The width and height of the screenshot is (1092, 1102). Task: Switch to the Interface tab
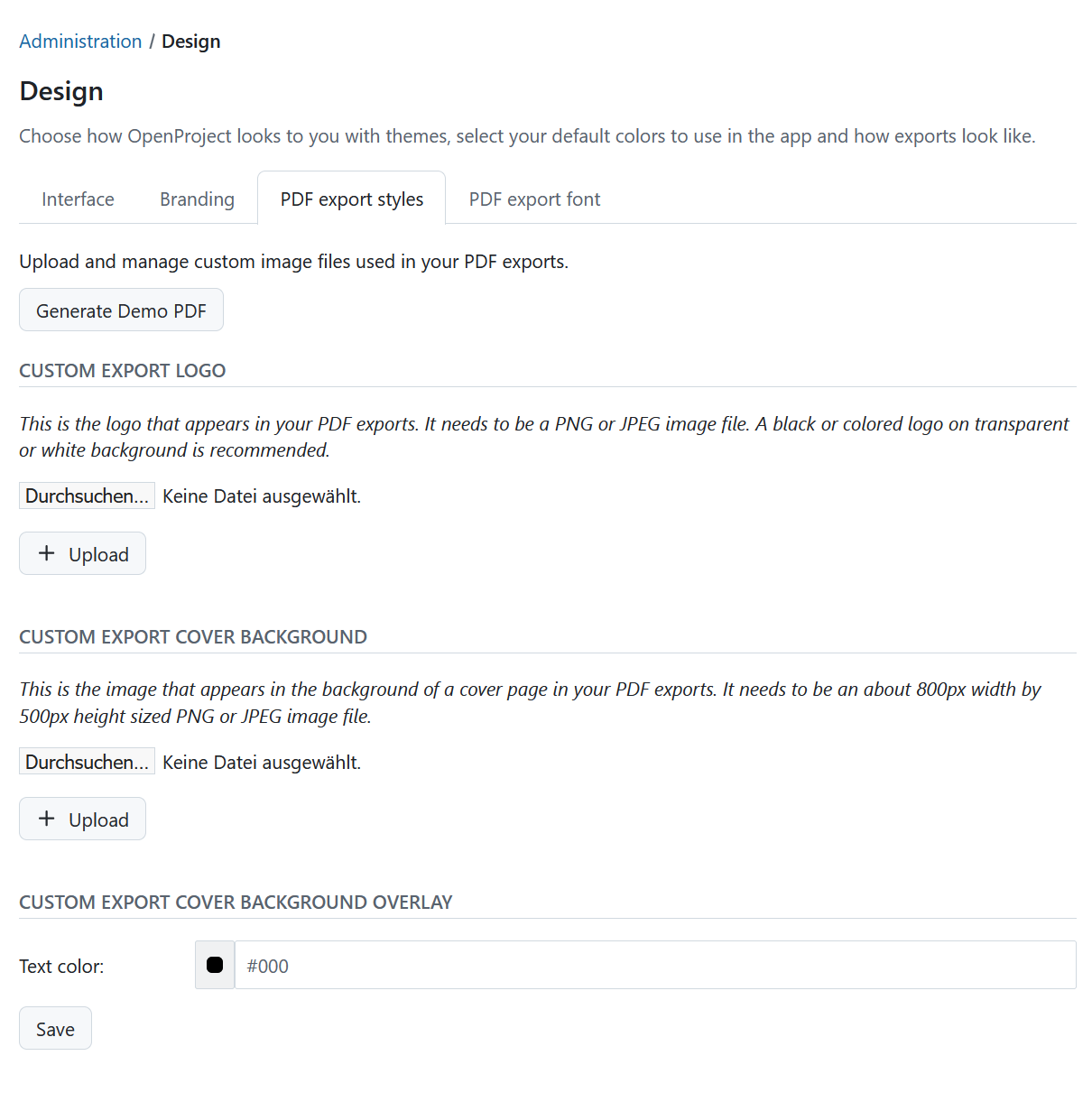click(77, 199)
